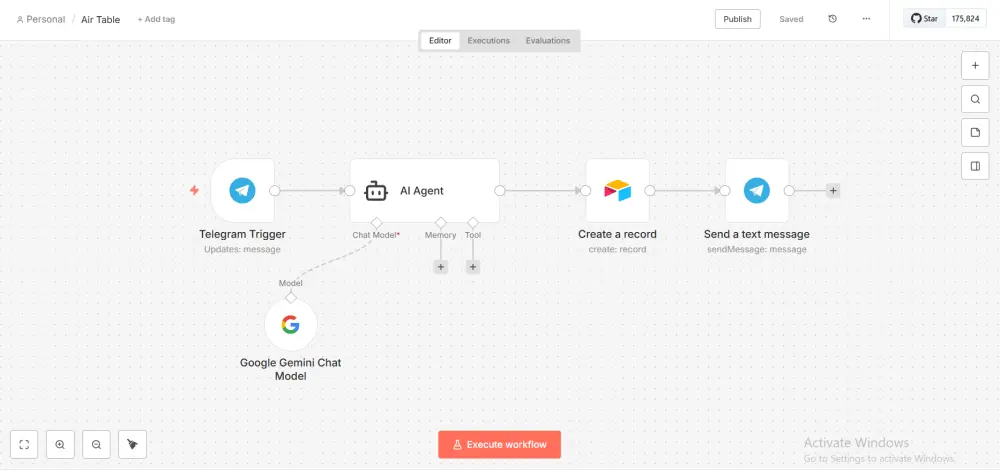Click the add node plus icon in right panel
This screenshot has height=473, width=1000.
coord(975,65)
